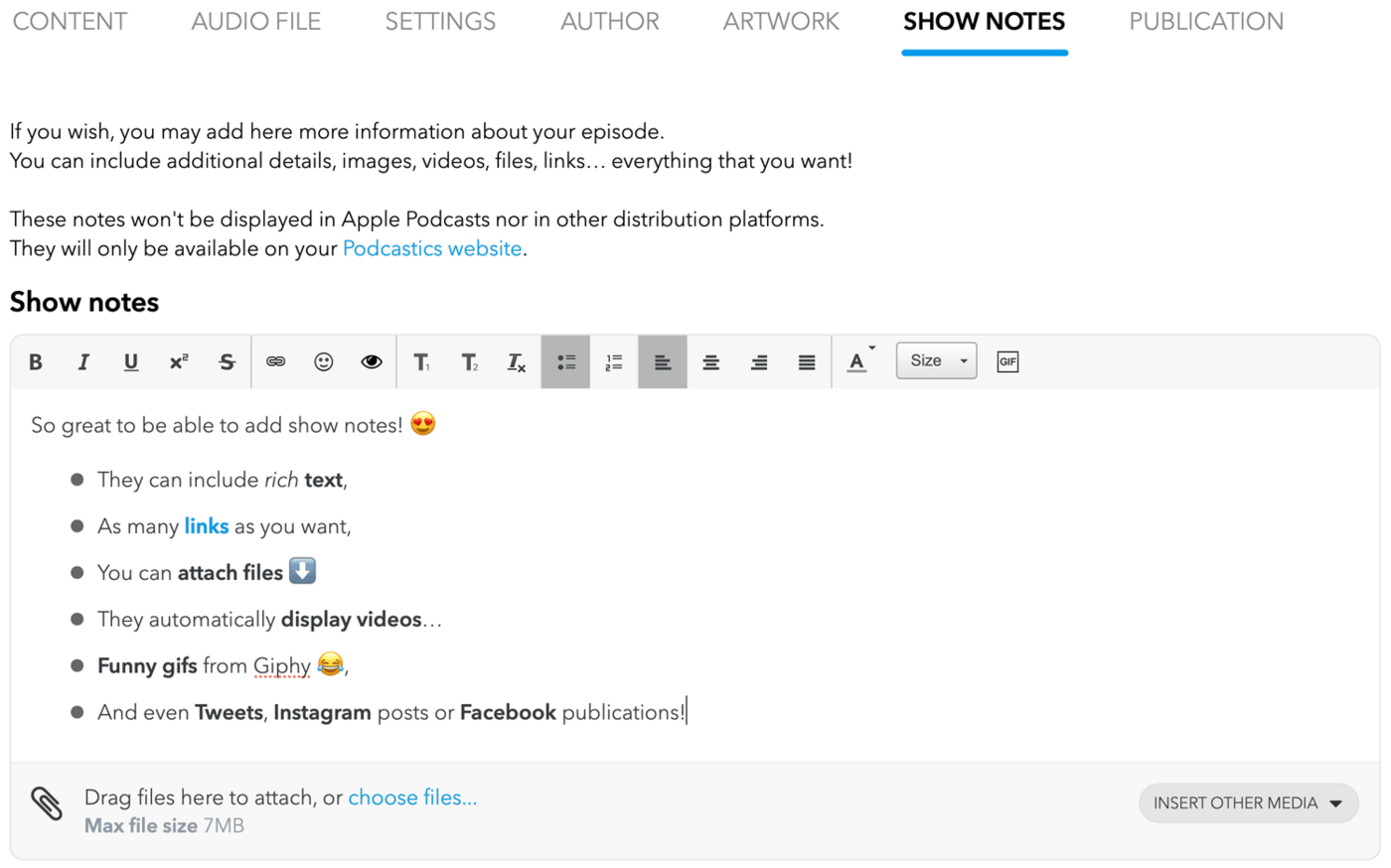Switch to the Content tab
Screen dimensions: 1391x868
70,22
